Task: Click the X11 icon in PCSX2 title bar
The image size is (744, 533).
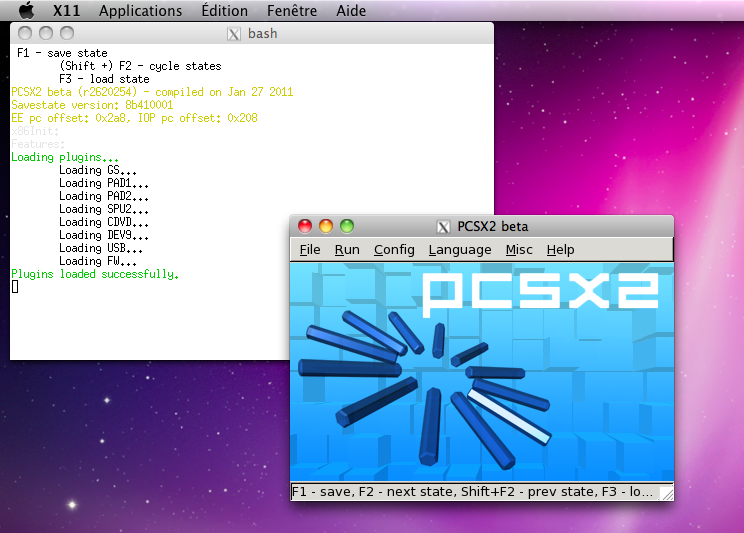Action: (443, 227)
